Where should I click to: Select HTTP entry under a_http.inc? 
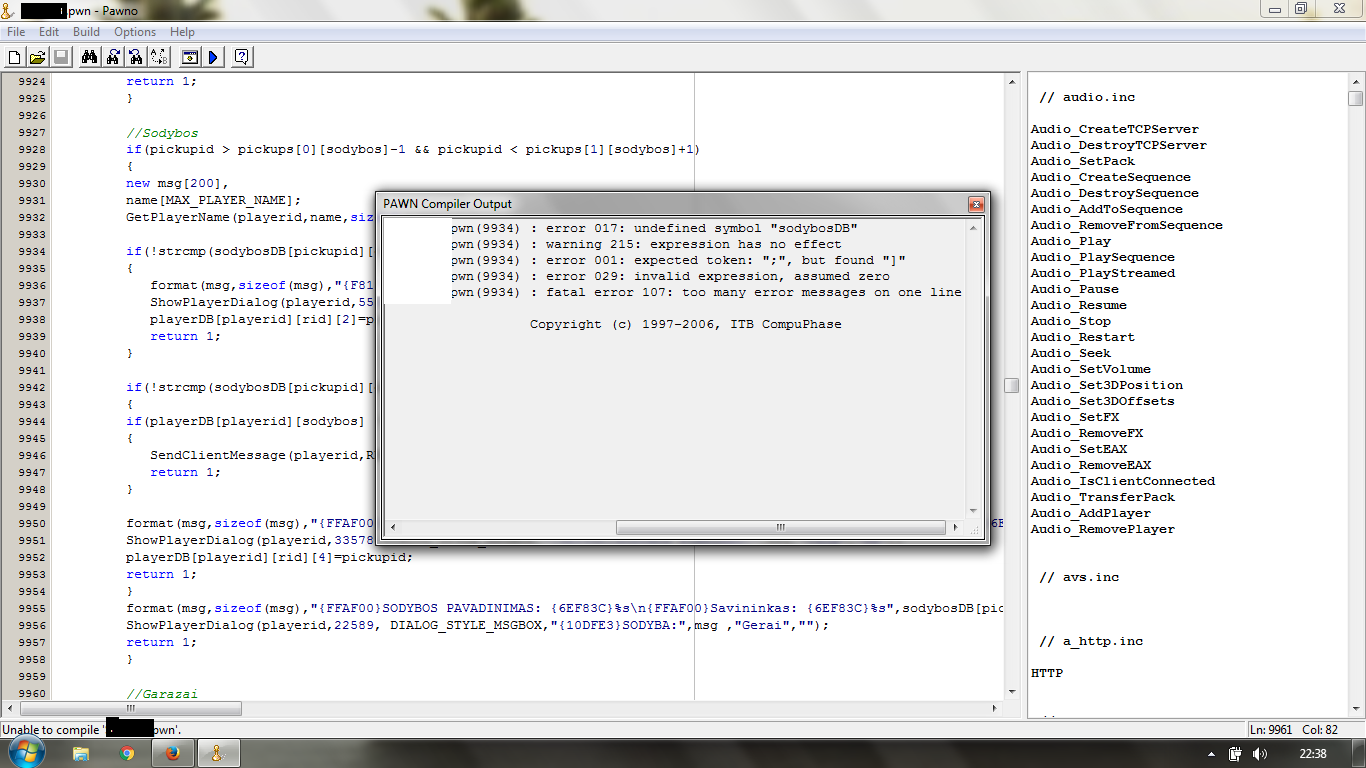click(x=1047, y=673)
